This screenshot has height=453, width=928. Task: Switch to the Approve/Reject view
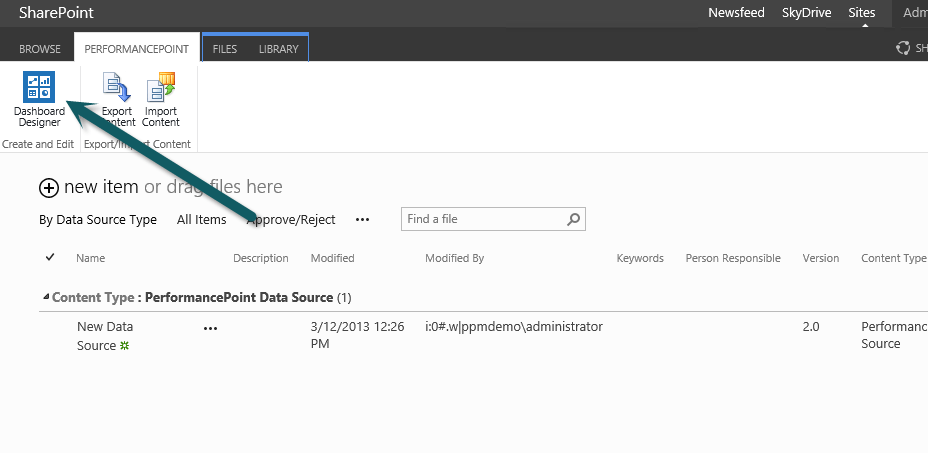coord(291,220)
